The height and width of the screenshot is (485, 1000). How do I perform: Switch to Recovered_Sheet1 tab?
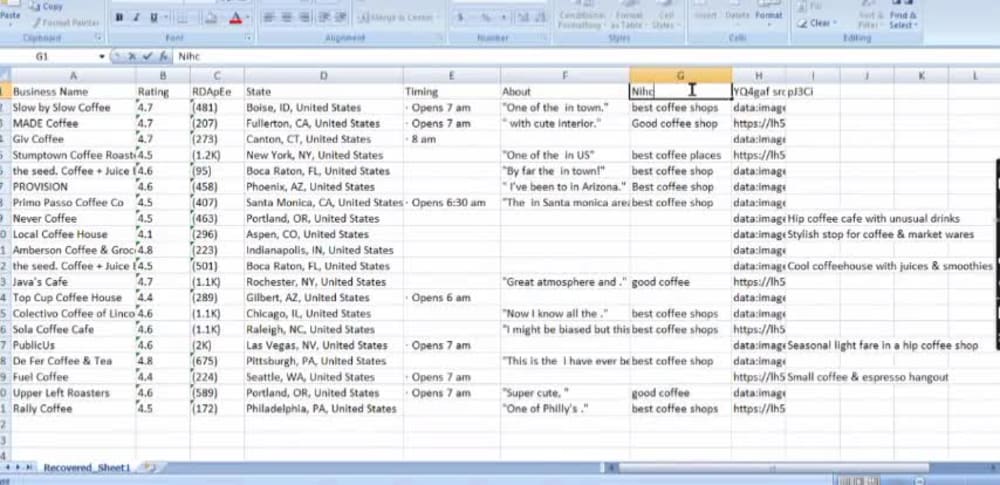[87, 468]
